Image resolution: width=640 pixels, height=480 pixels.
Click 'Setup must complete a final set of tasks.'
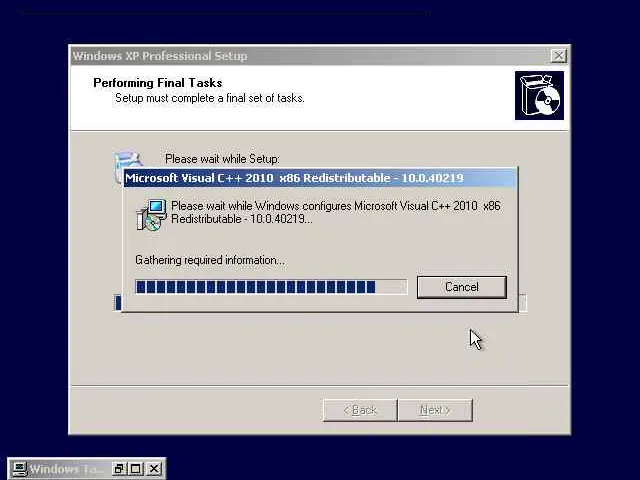click(210, 98)
